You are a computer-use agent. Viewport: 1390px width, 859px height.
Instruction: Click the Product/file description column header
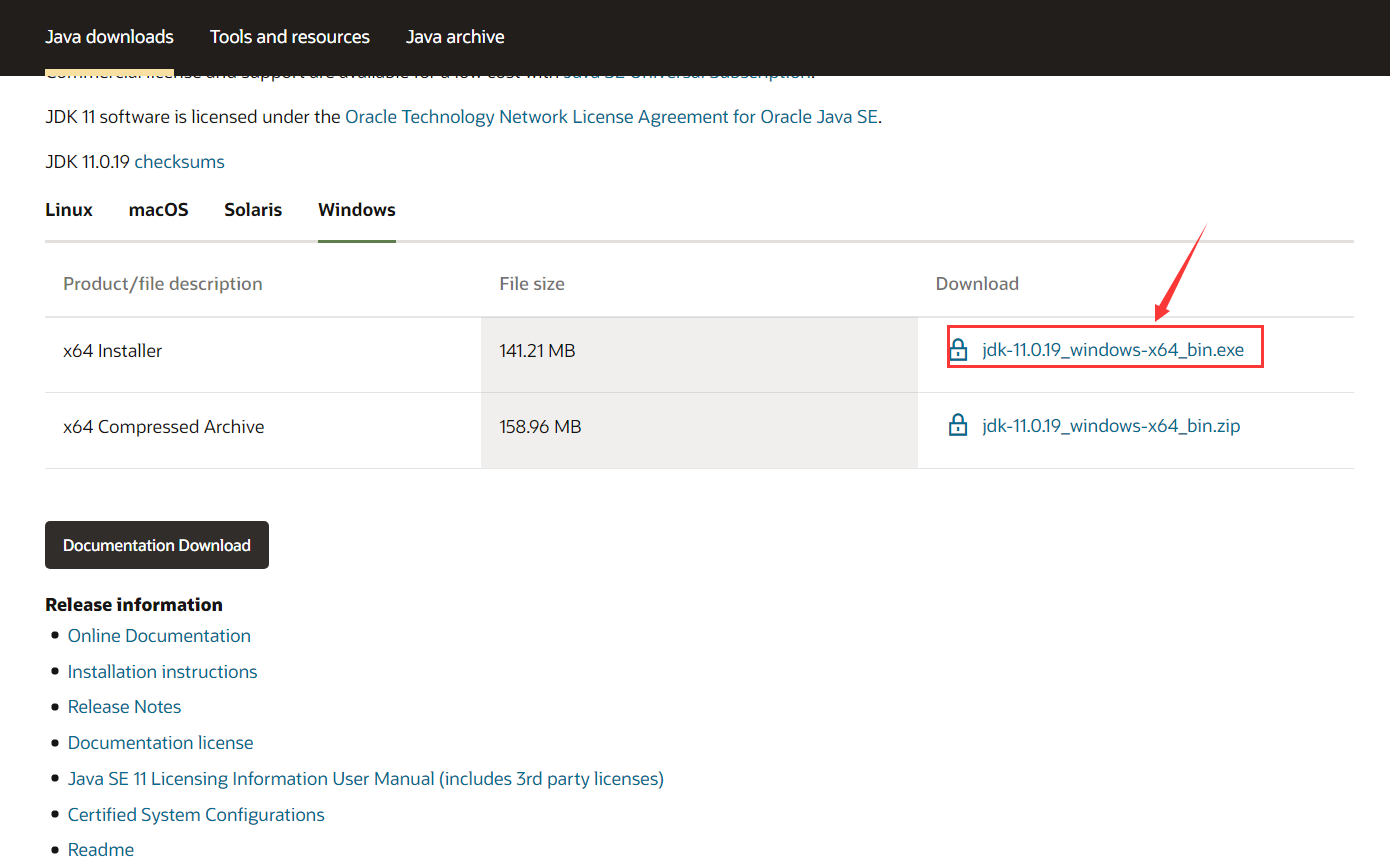click(162, 284)
